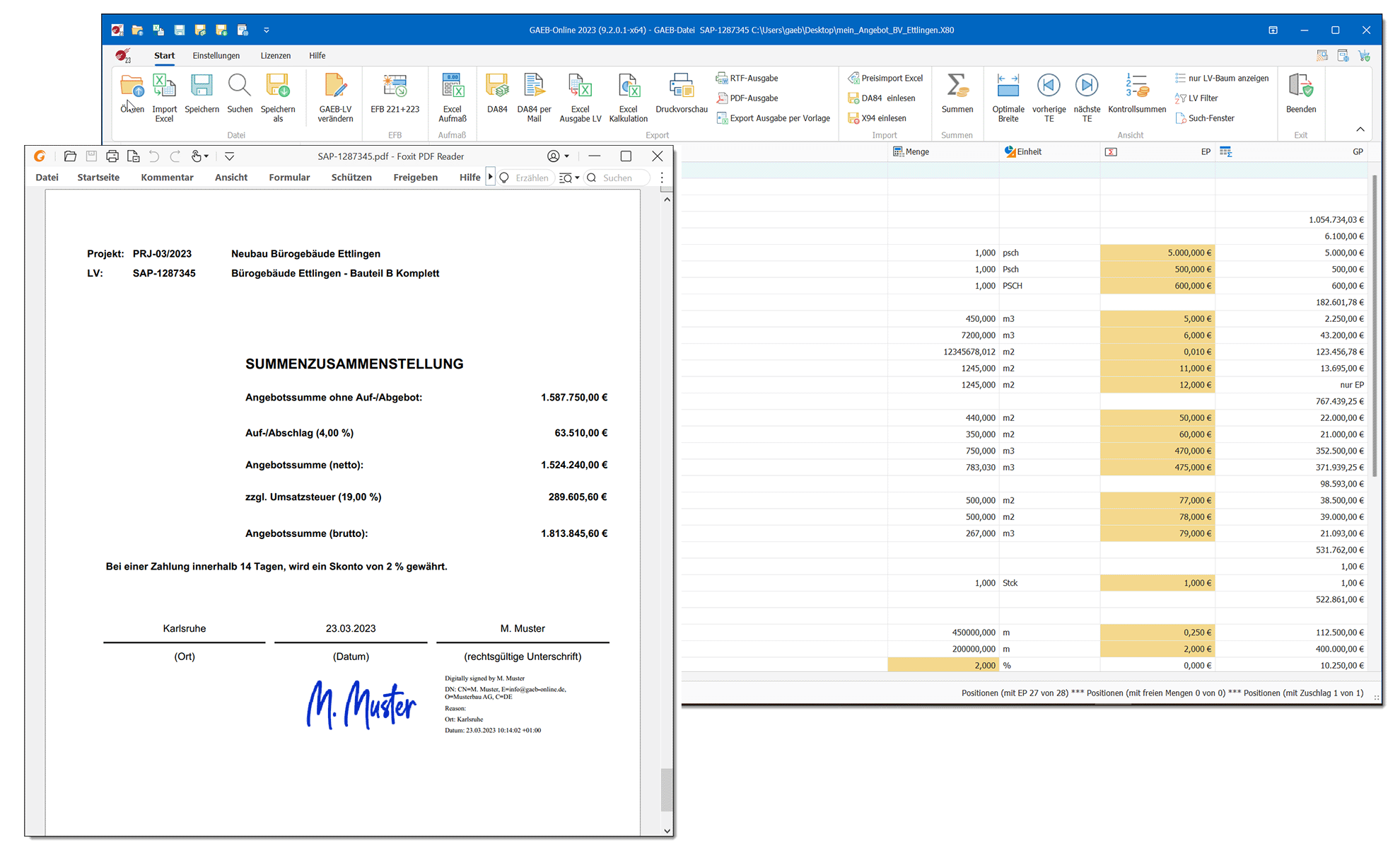
Task: Open the Druckvorschau print preview
Action: [x=681, y=88]
